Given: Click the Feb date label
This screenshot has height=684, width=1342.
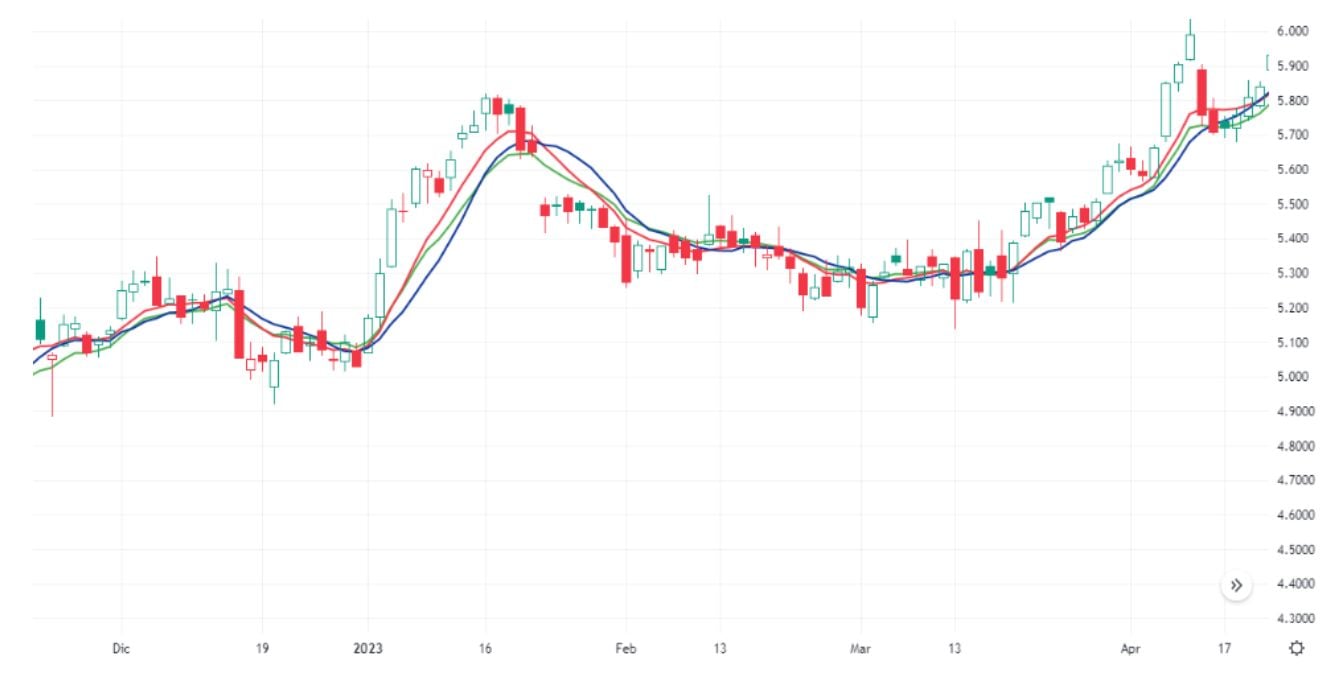Looking at the screenshot, I should (x=625, y=648).
